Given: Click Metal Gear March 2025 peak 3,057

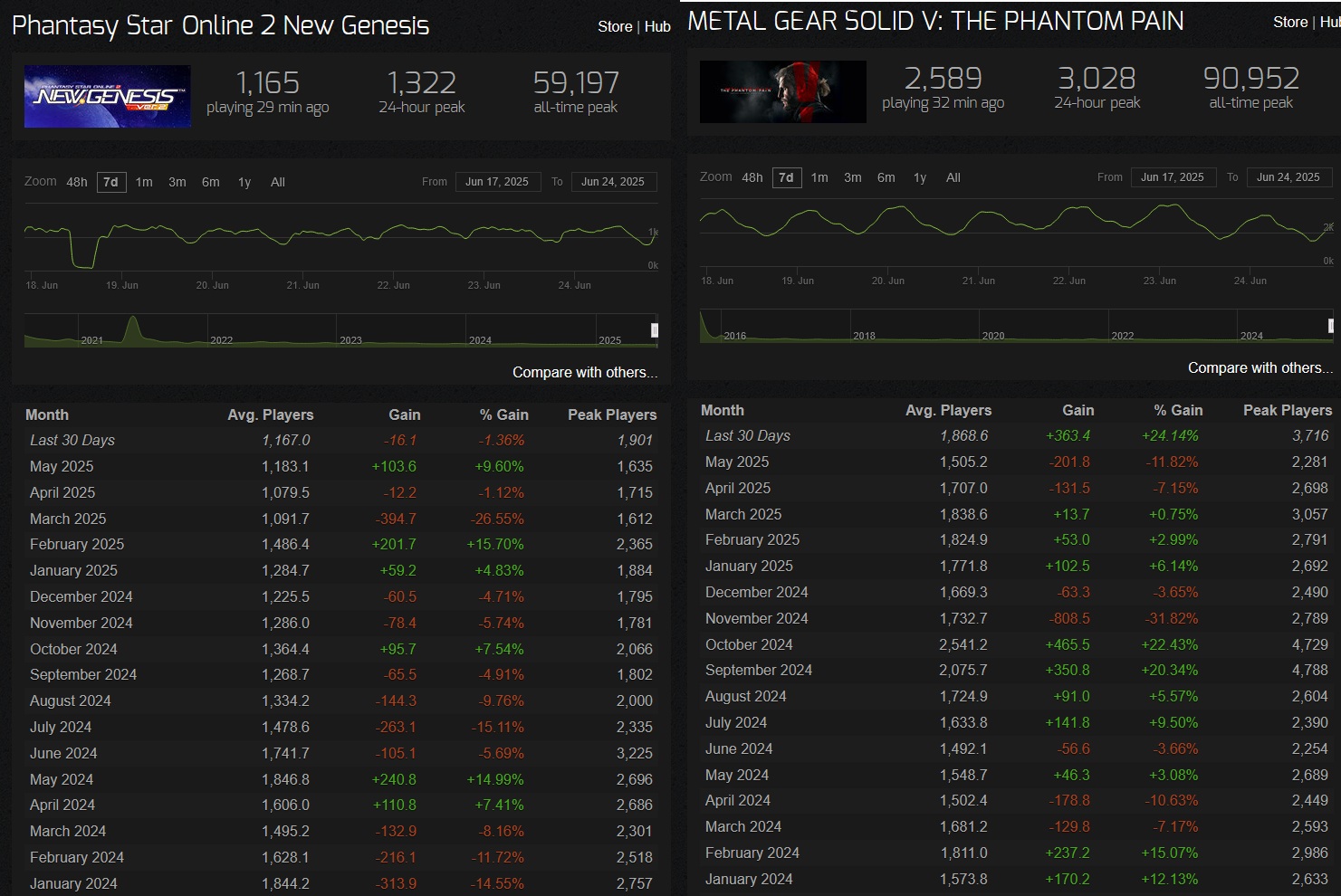Looking at the screenshot, I should click(1310, 514).
